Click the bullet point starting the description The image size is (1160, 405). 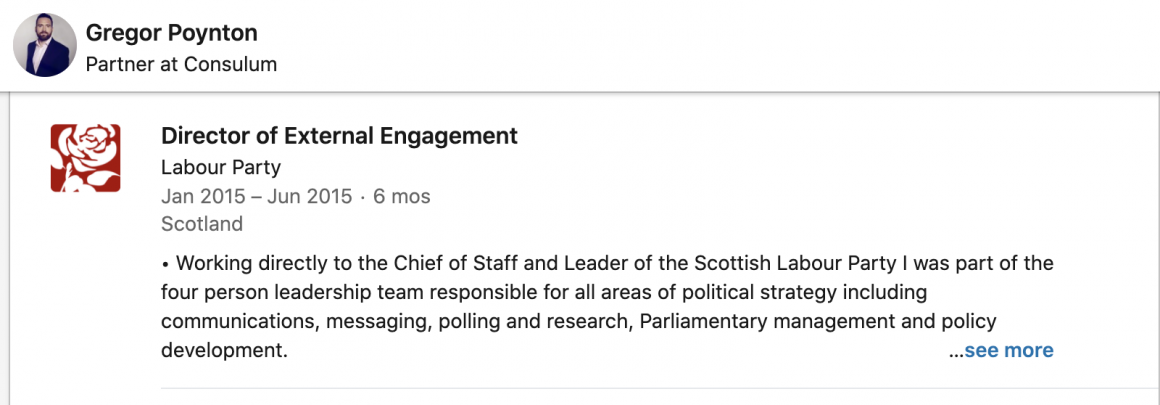point(165,264)
